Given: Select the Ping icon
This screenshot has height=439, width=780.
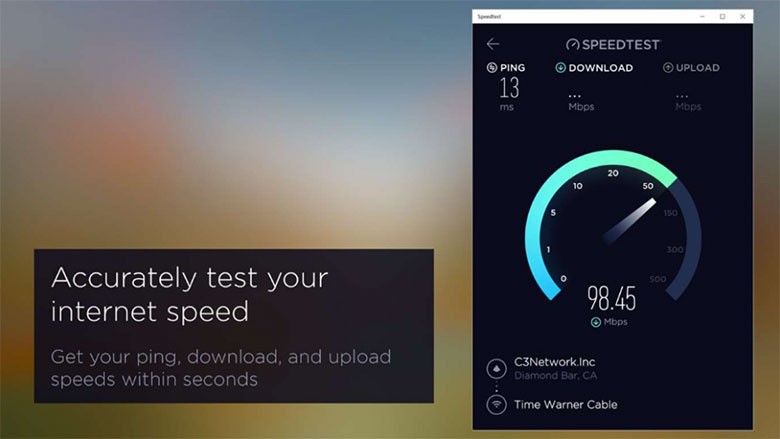Looking at the screenshot, I should pyautogui.click(x=491, y=68).
